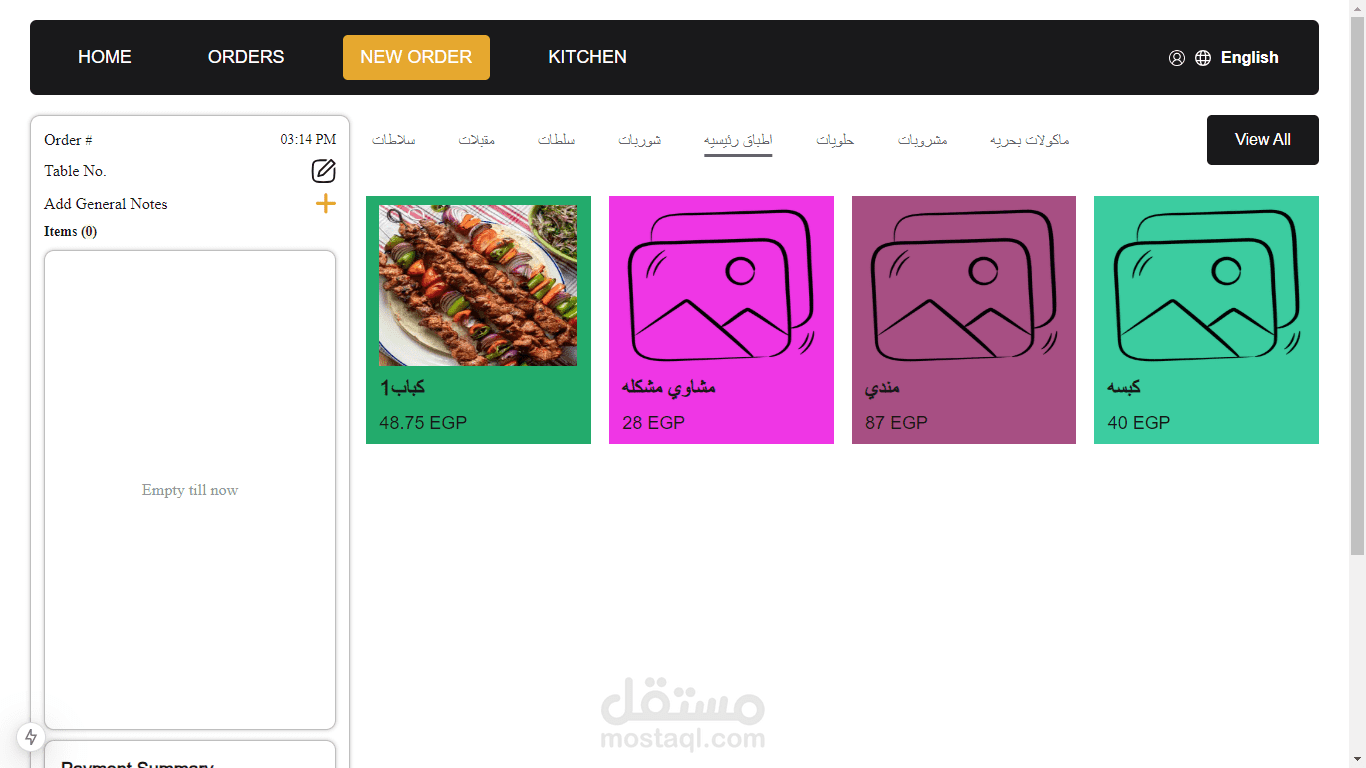
Task: Select the كباب1 kebab food image
Action: coord(478,286)
